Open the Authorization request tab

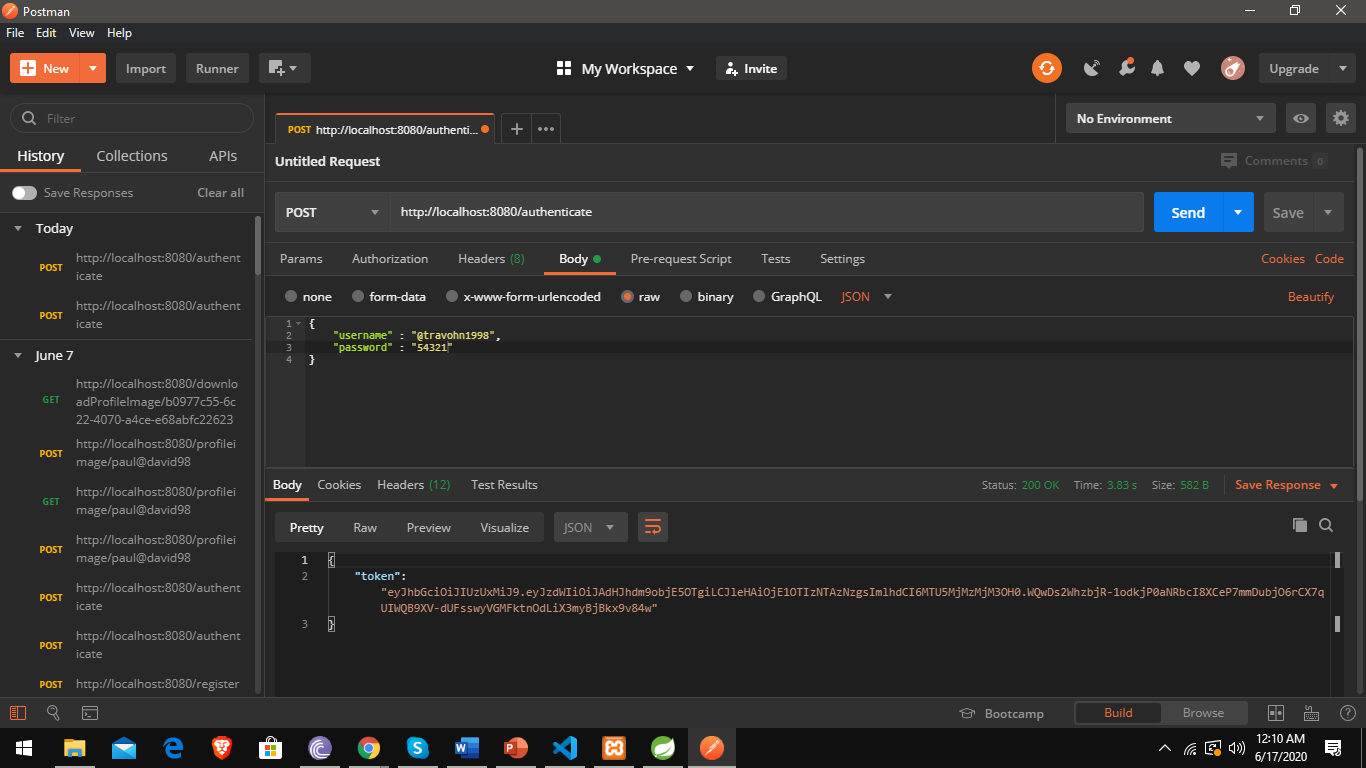[390, 259]
